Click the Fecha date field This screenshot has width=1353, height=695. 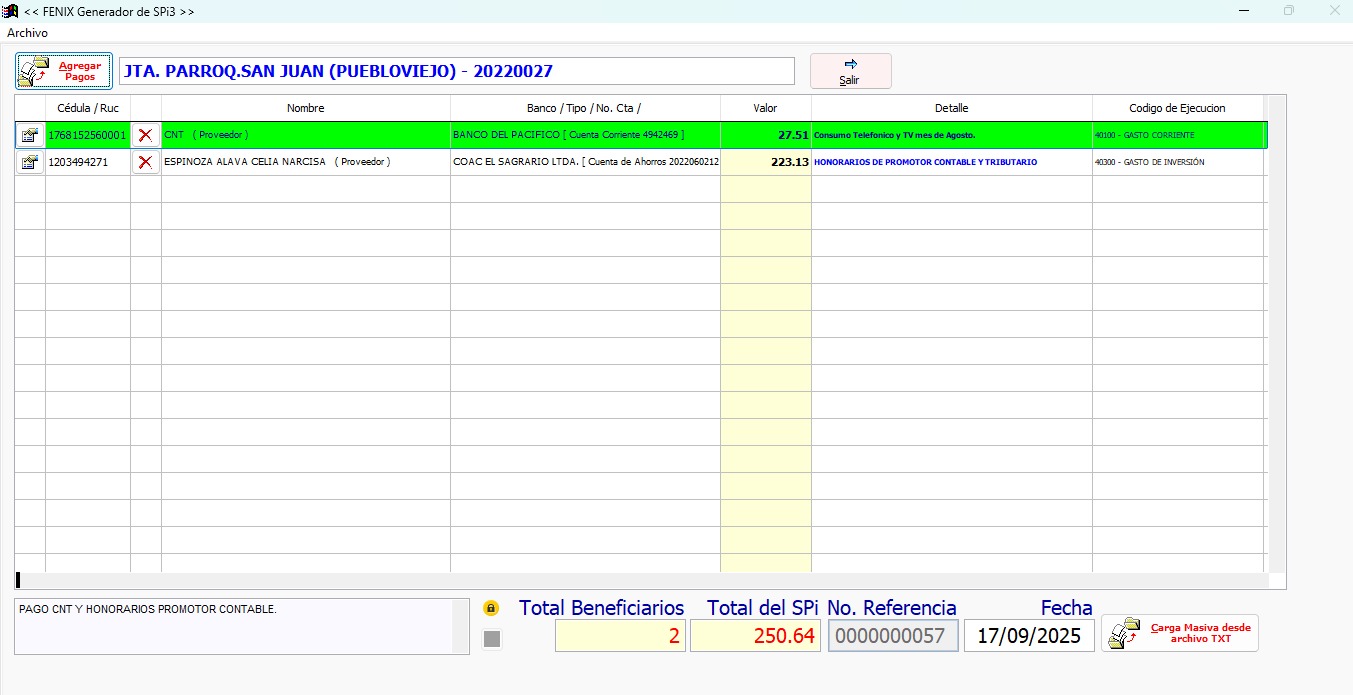pos(1029,636)
